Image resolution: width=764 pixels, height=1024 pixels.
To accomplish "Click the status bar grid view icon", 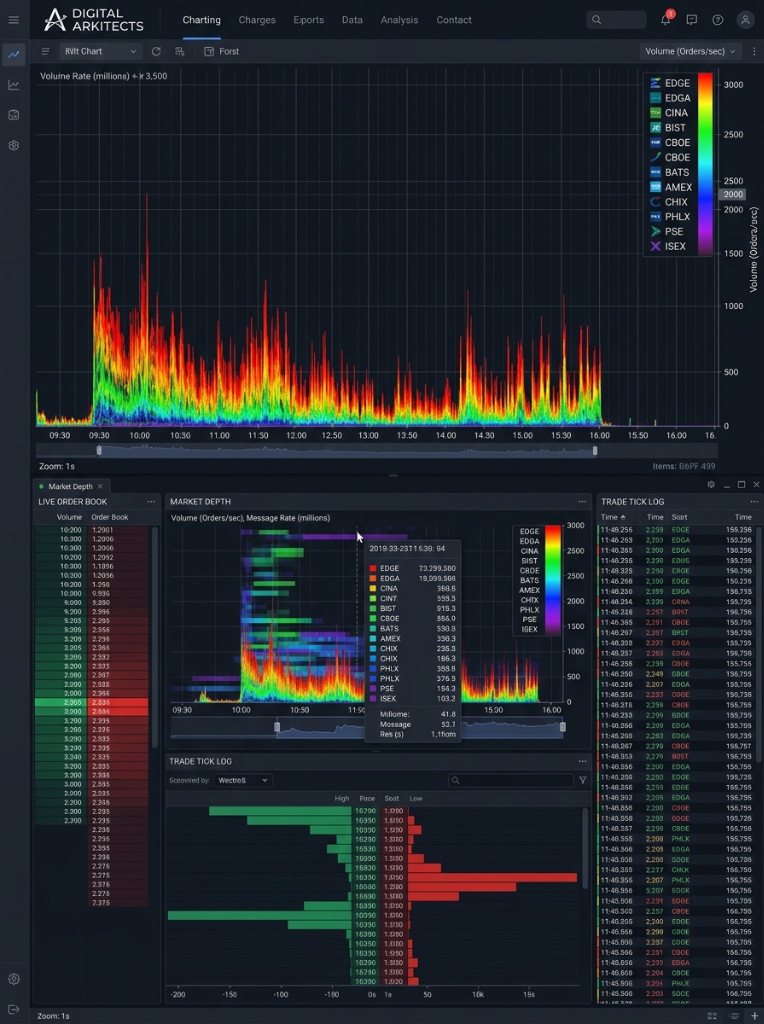I will tap(712, 1016).
